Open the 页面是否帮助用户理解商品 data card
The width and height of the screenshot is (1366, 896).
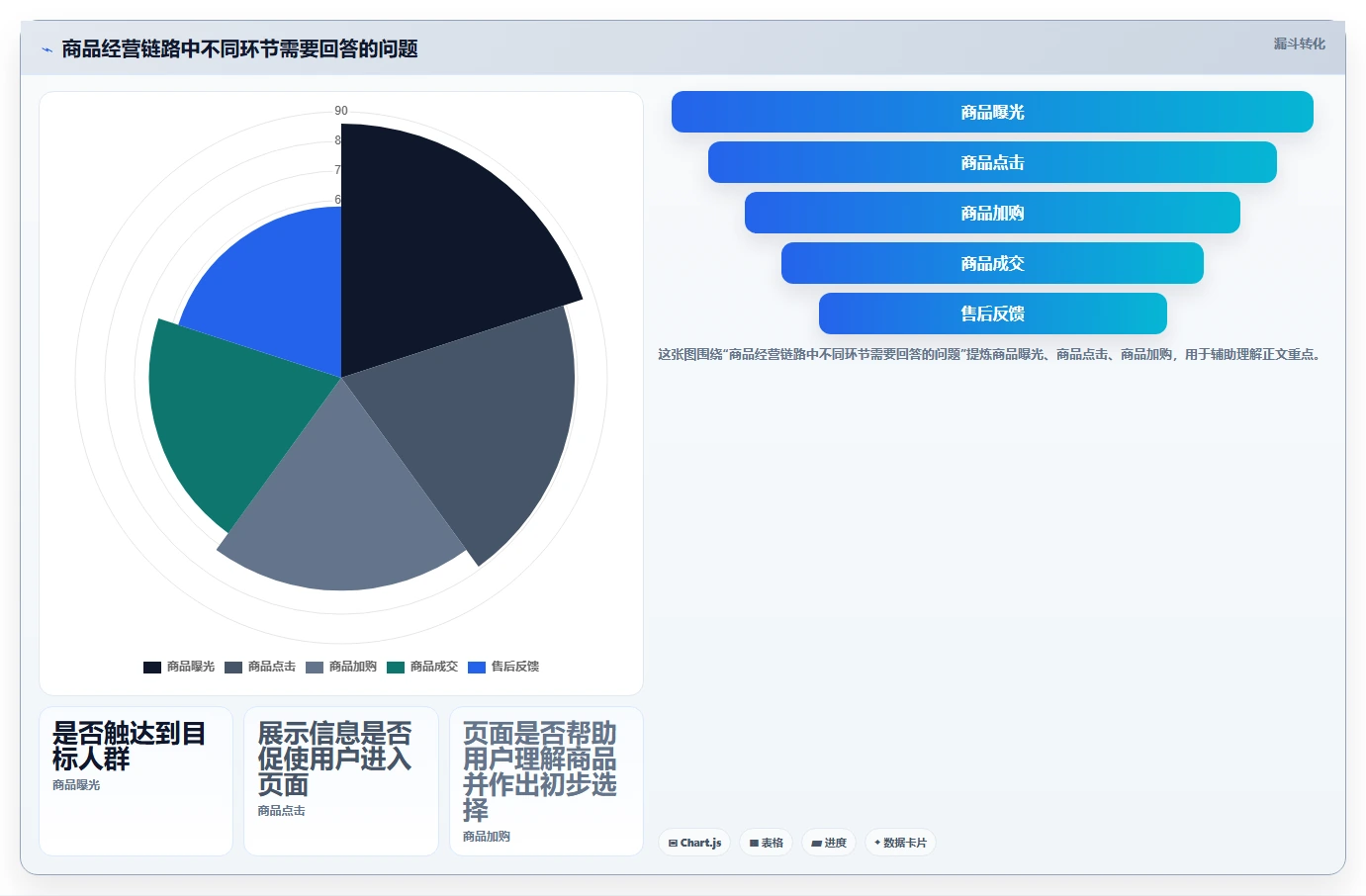[546, 781]
